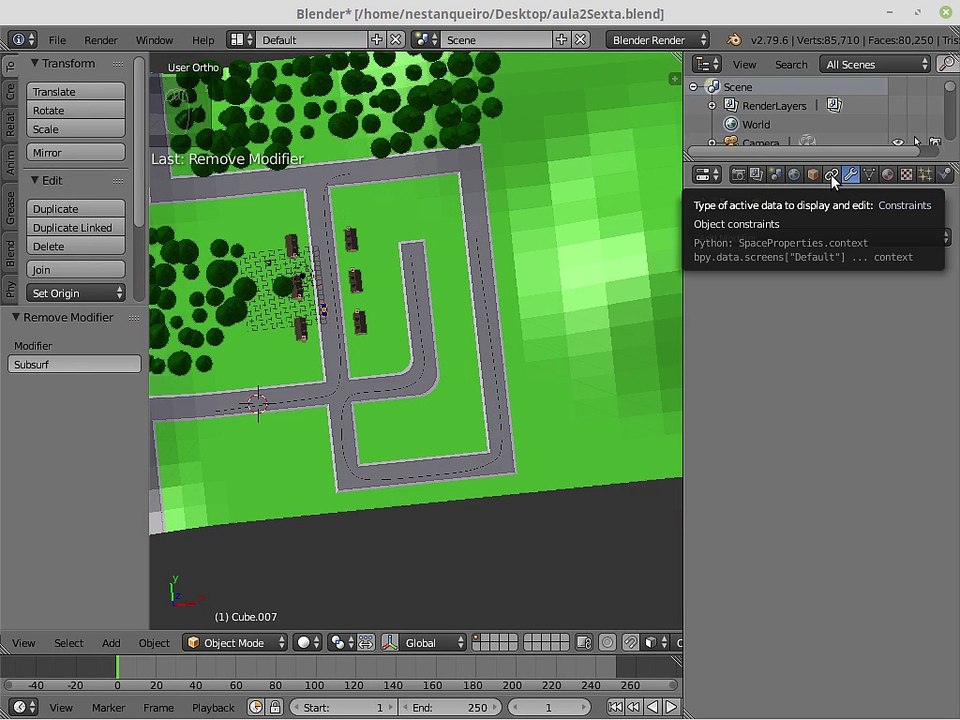Open the Render Layers properties tab icon
Screen dimensions: 960x720
tap(757, 175)
